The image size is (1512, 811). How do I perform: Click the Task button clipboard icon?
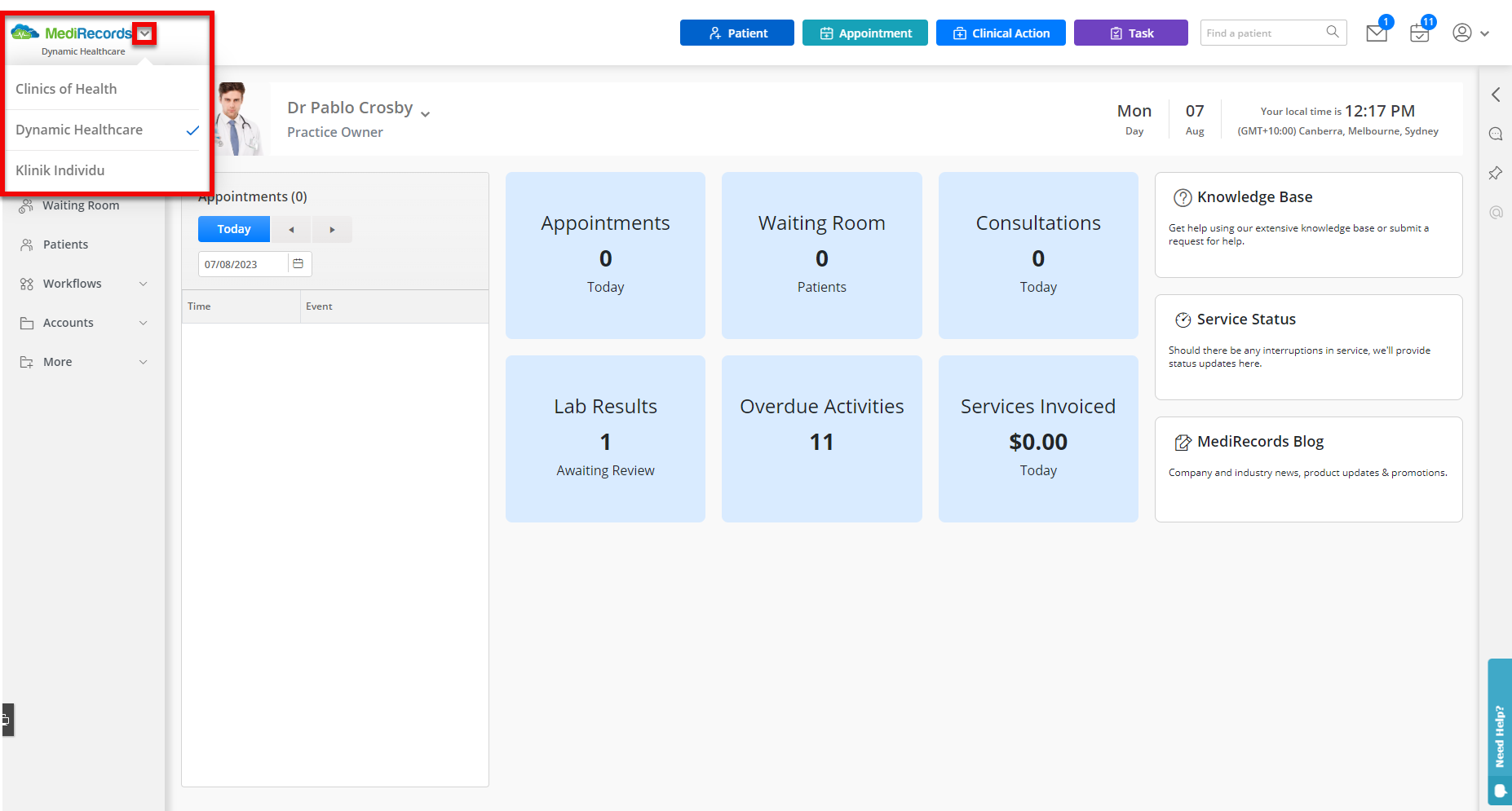(1116, 33)
